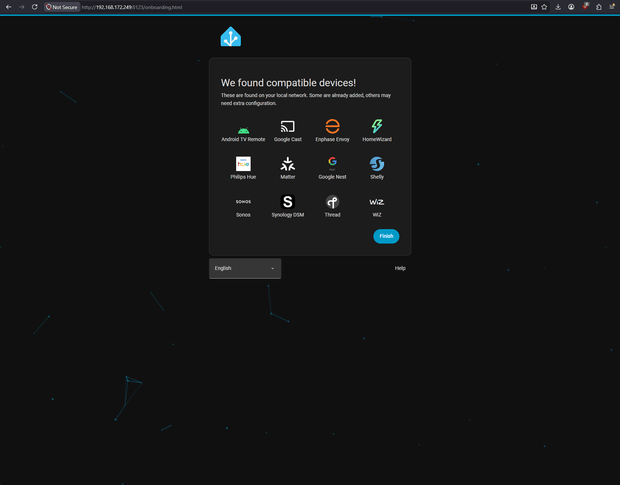620x485 pixels.
Task: Open the Sonos integration icon
Action: pos(243,202)
